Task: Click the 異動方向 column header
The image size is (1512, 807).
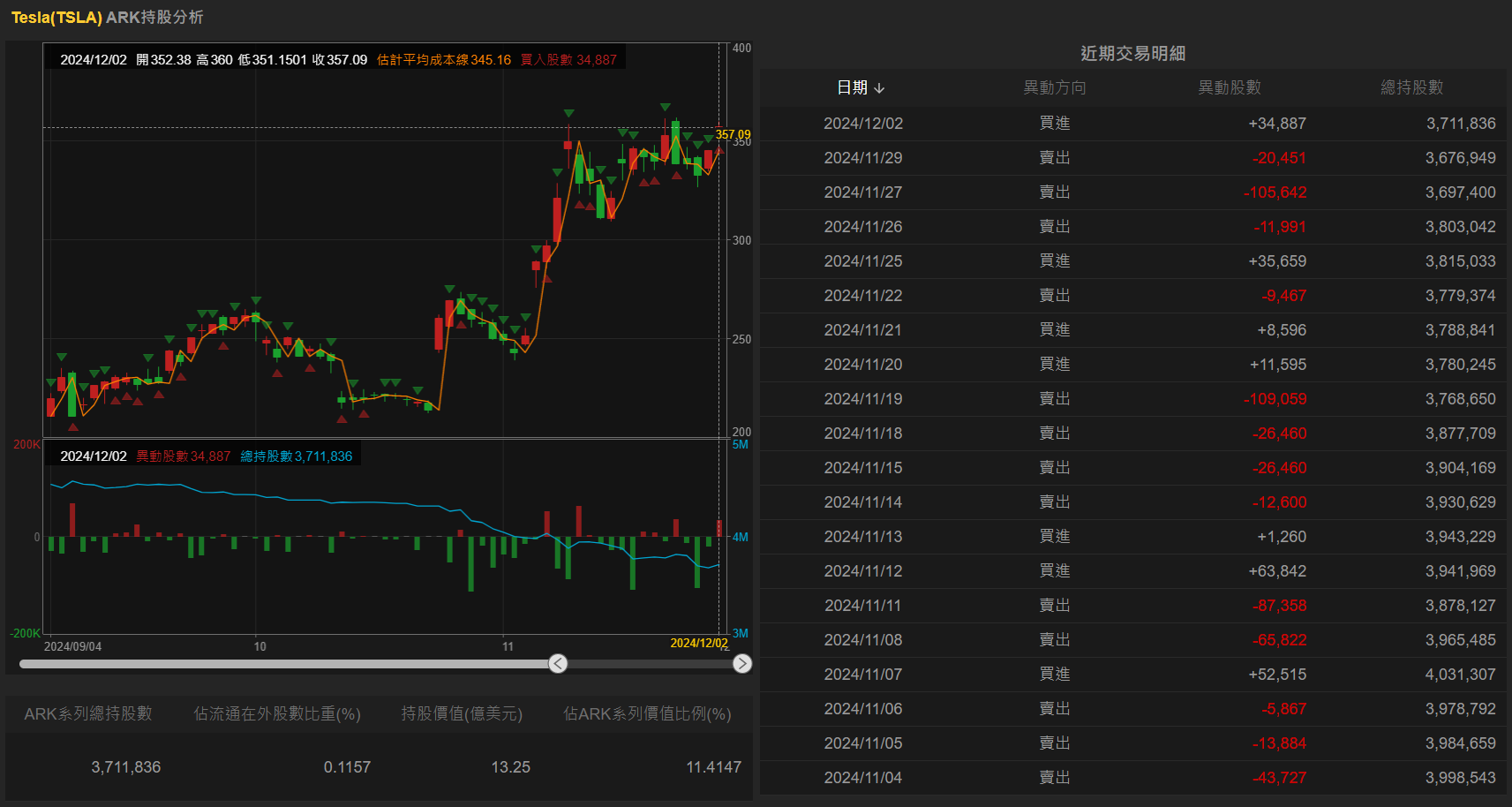Action: (1055, 87)
